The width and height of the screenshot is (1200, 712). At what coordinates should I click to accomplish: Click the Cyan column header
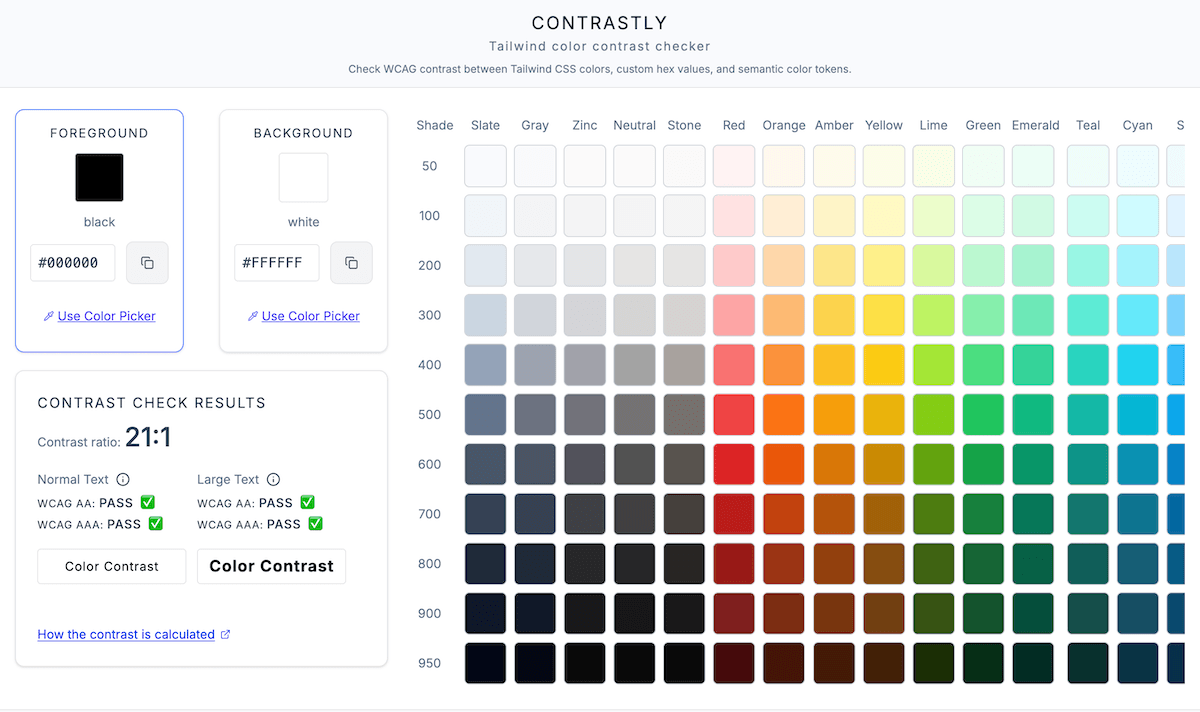coord(1138,125)
